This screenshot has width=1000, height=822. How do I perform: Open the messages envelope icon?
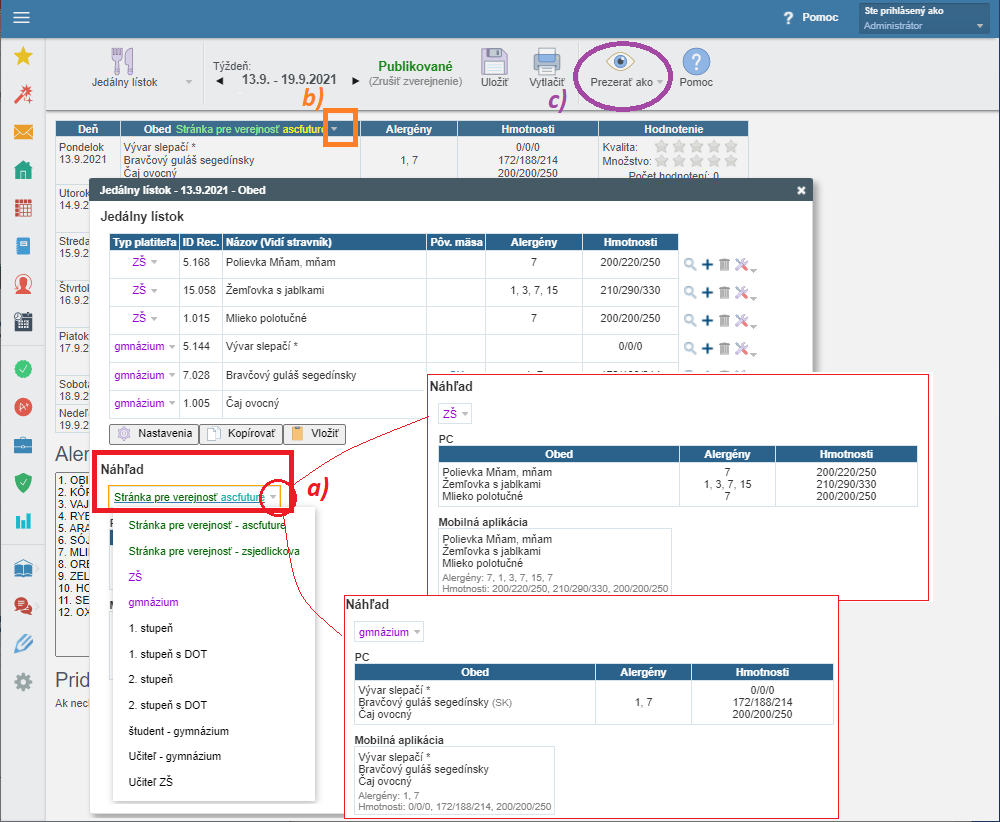tap(23, 132)
